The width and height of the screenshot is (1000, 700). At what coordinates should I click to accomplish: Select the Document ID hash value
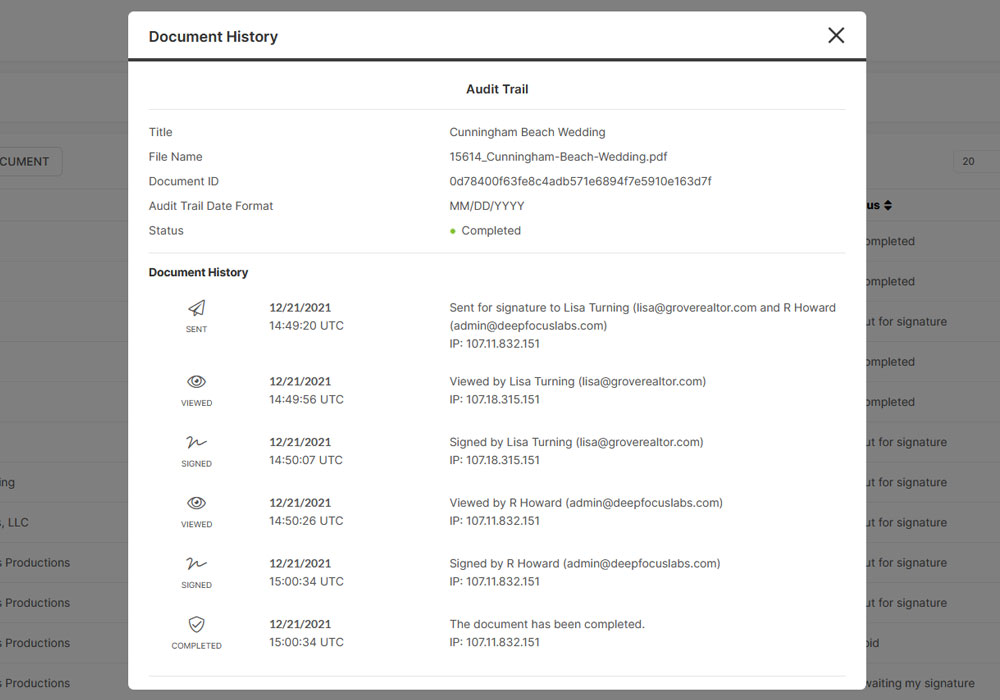pyautogui.click(x=580, y=181)
